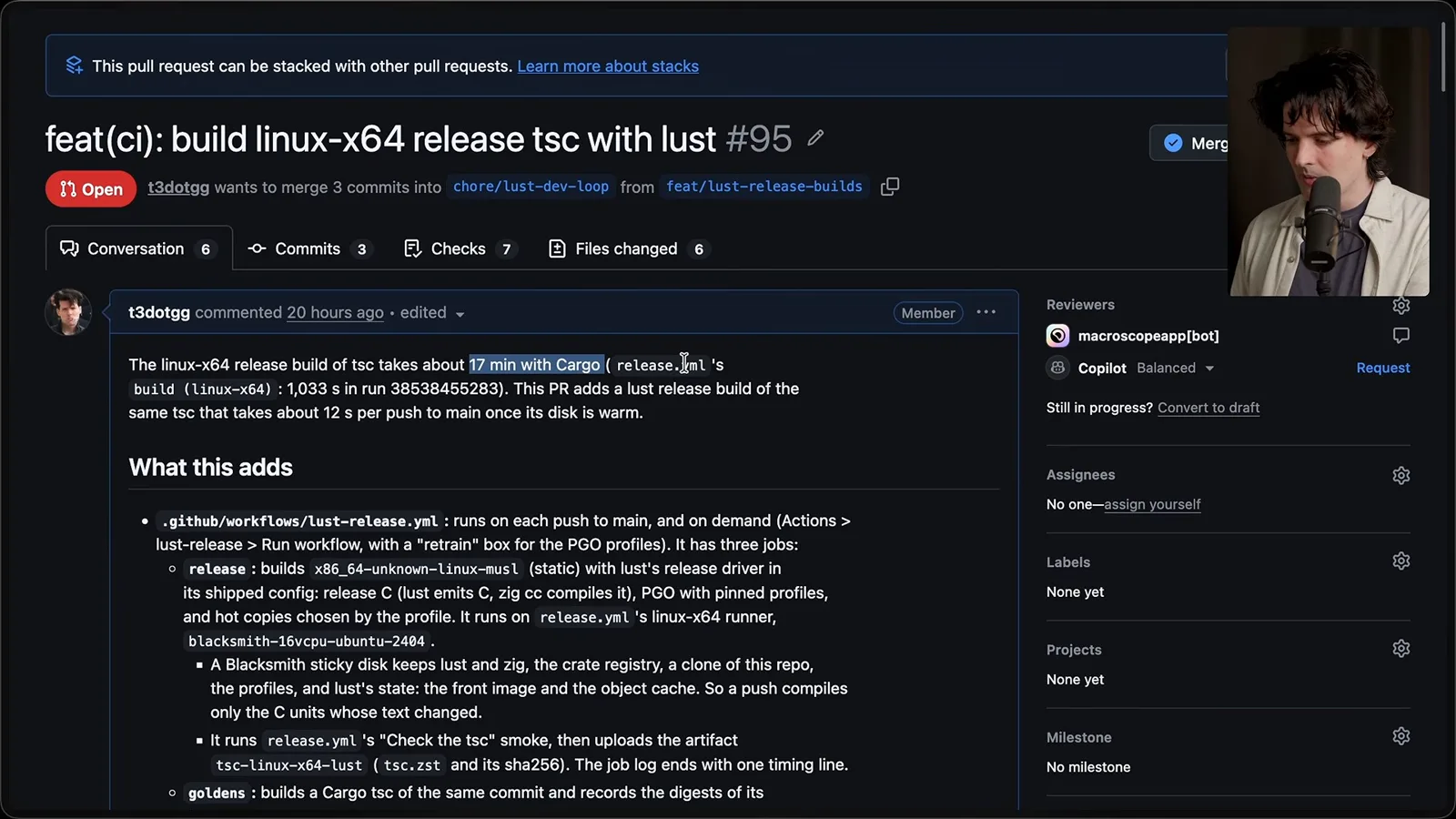This screenshot has height=819, width=1456.
Task: Click macroscopeapp[bot] review comment icon
Action: click(1401, 336)
